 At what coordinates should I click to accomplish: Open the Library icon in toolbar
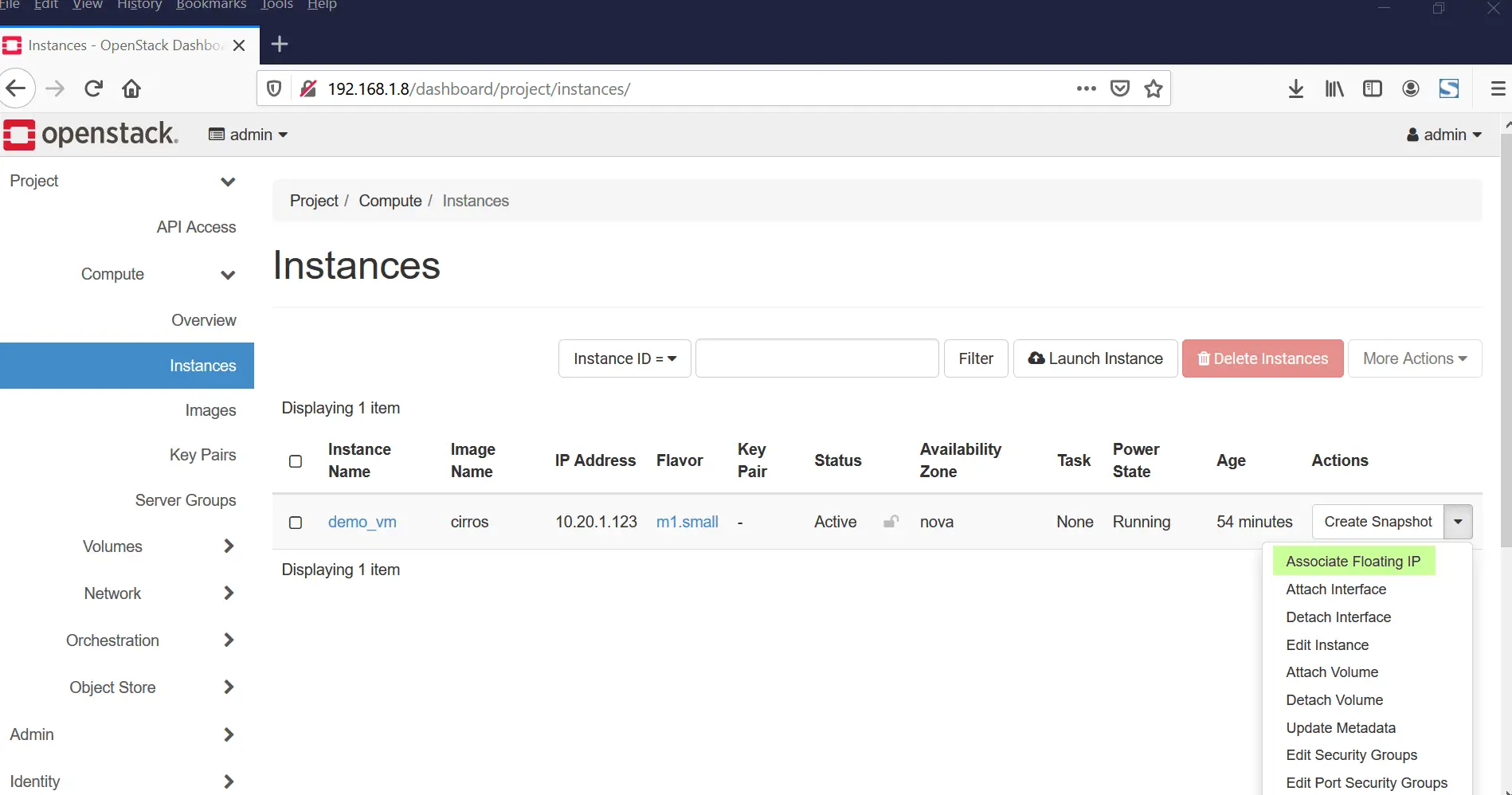[x=1334, y=88]
